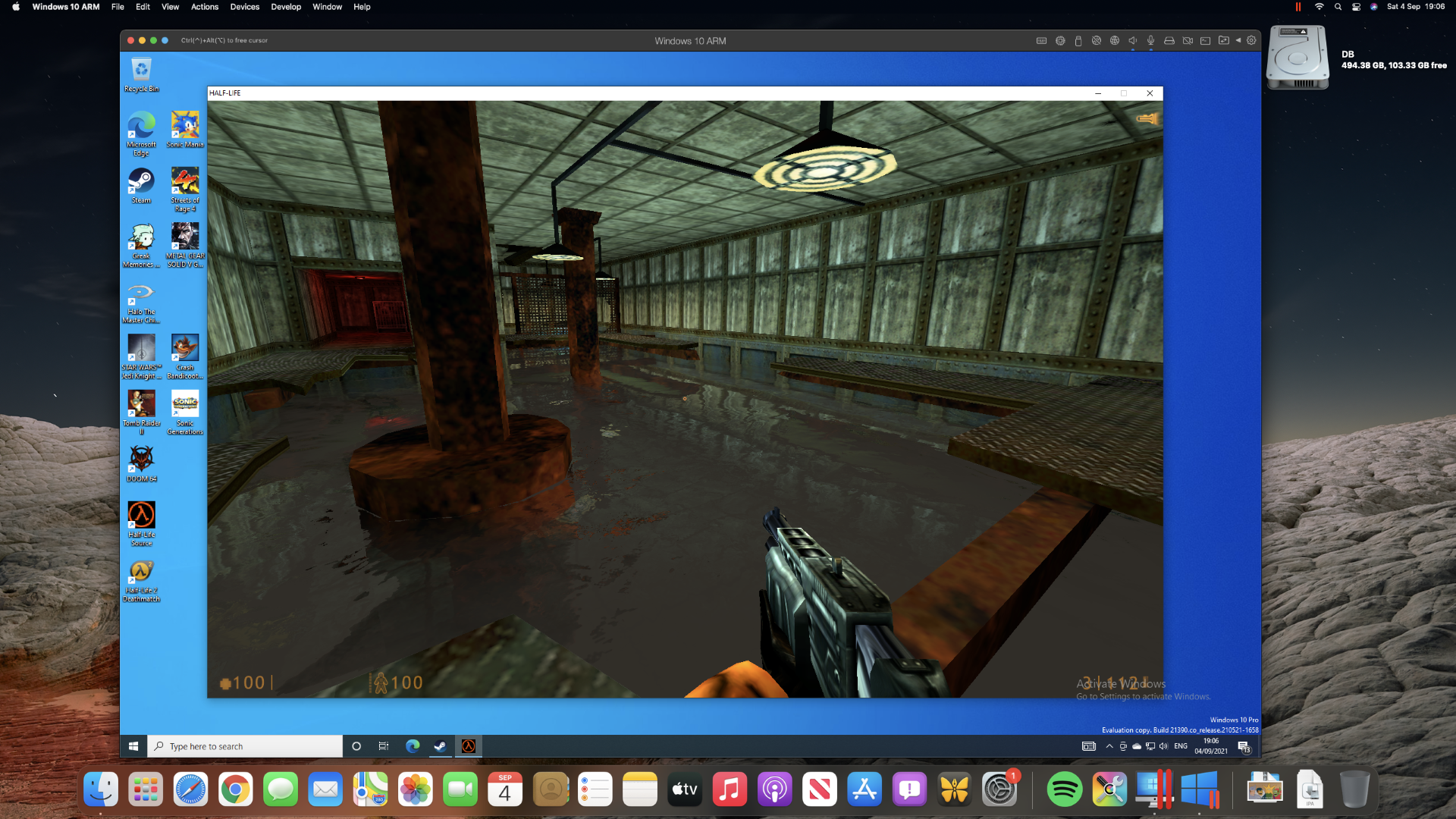Open Google Chrome from the Dock
The image size is (1456, 819).
point(236,790)
